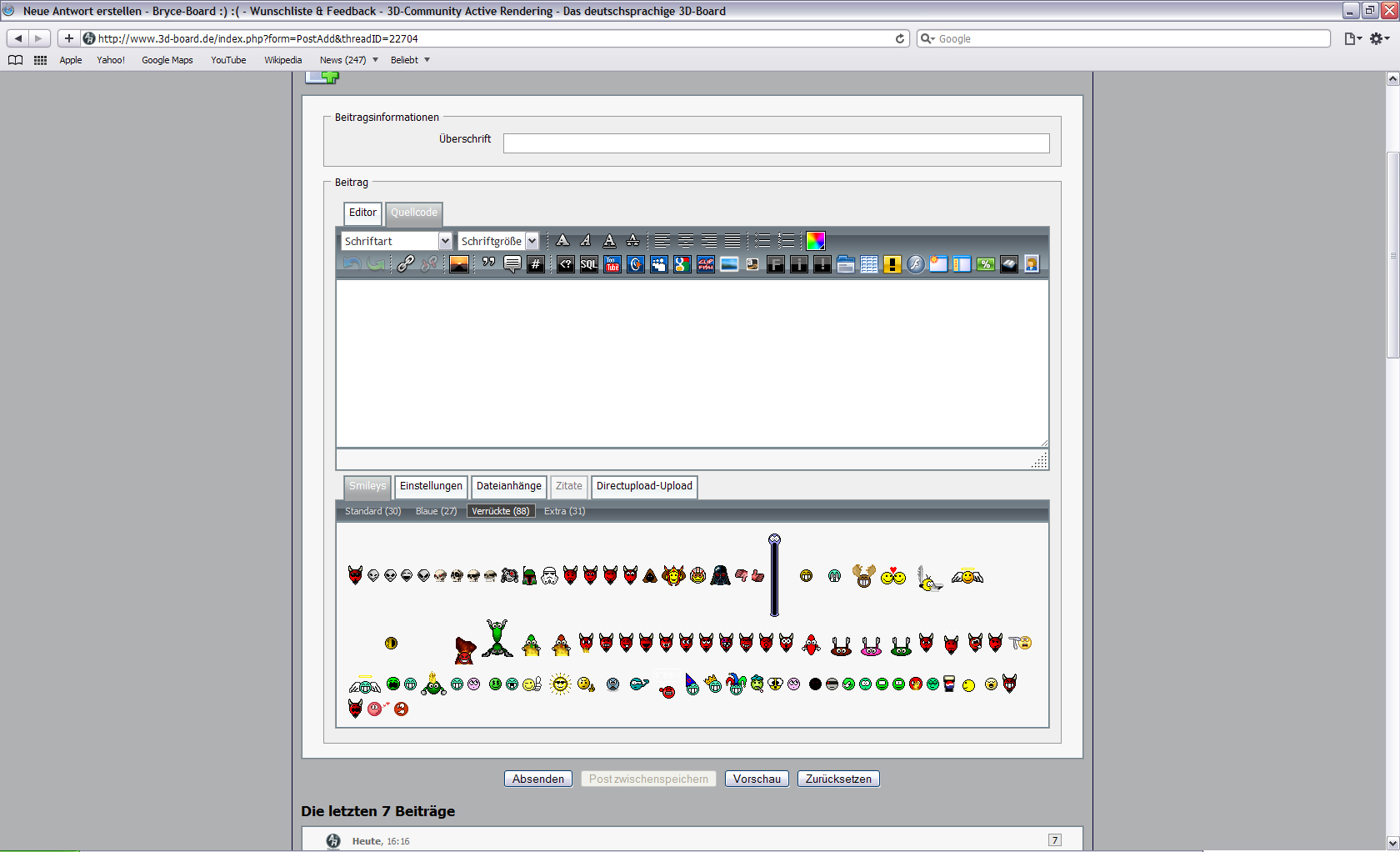Image resolution: width=1400 pixels, height=852 pixels.
Task: Insert a numbered list
Action: pyautogui.click(x=786, y=241)
